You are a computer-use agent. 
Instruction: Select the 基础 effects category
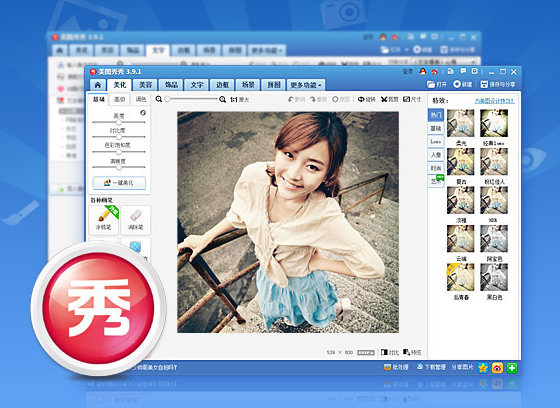pos(436,128)
